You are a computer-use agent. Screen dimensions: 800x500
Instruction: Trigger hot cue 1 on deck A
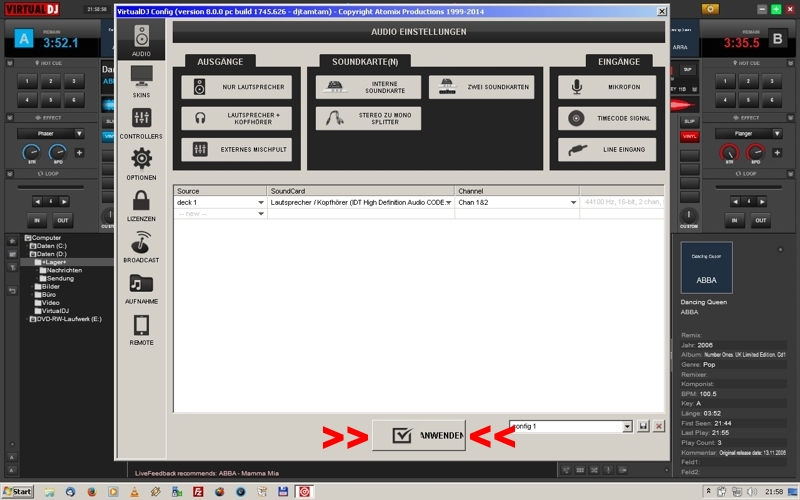click(x=27, y=81)
